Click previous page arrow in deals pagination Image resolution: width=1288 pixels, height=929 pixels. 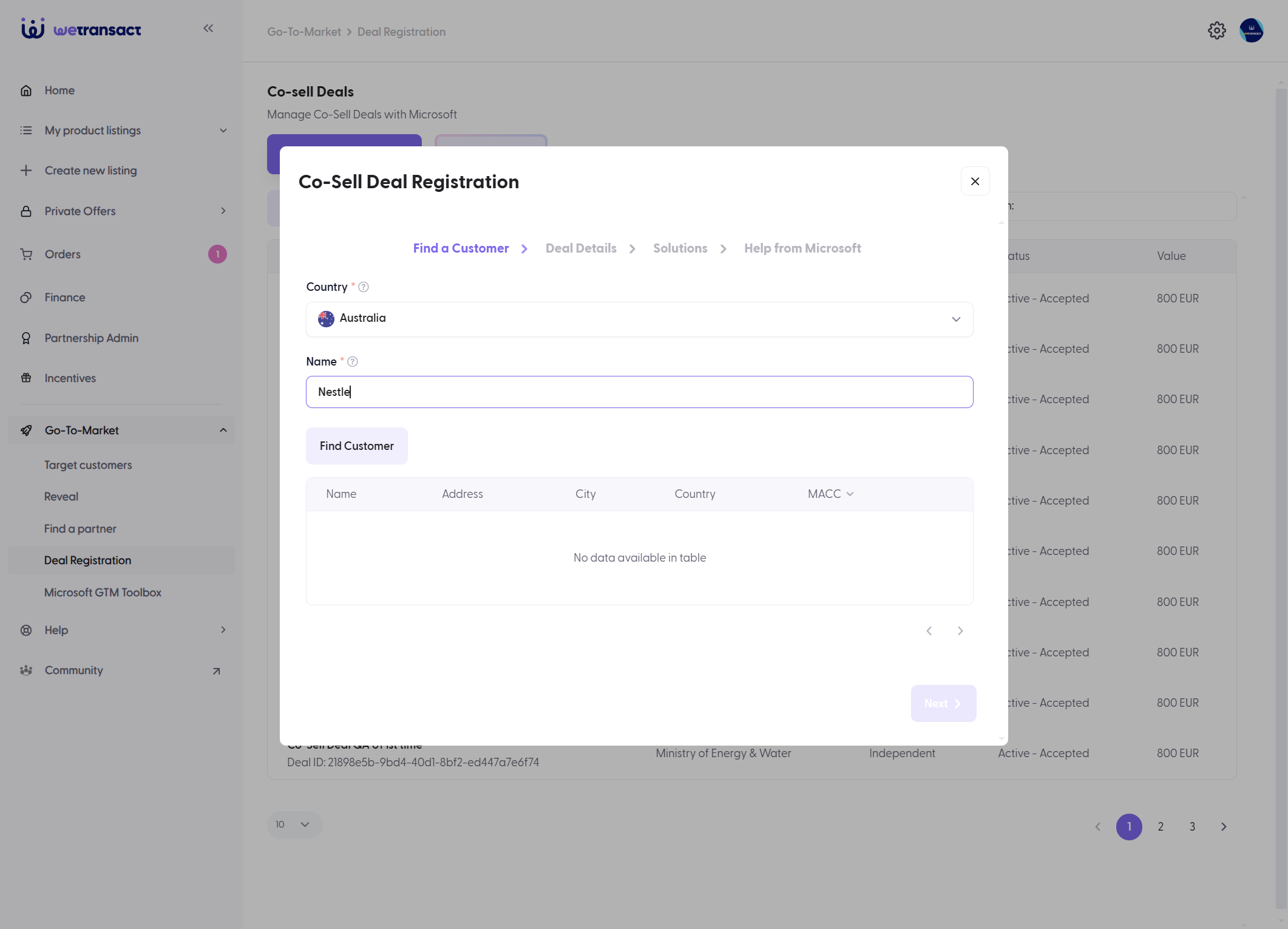1097,827
